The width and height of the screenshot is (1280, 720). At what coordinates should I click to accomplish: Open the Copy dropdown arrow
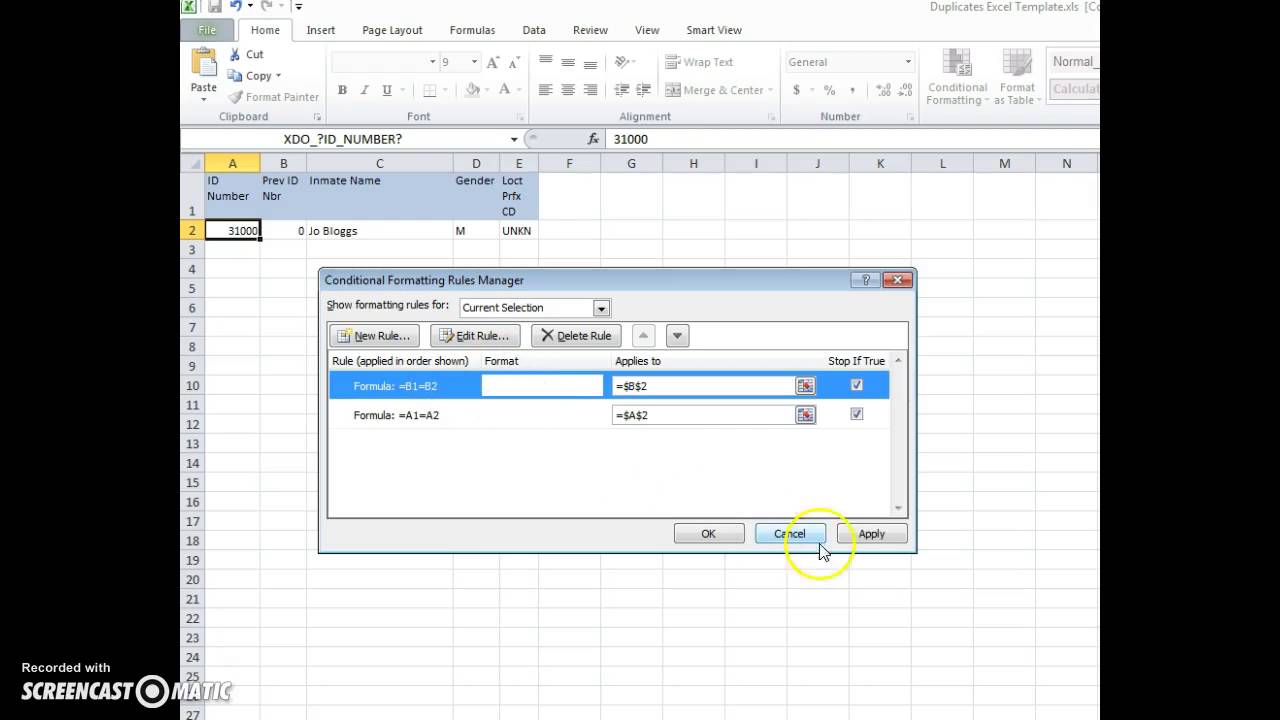click(278, 76)
